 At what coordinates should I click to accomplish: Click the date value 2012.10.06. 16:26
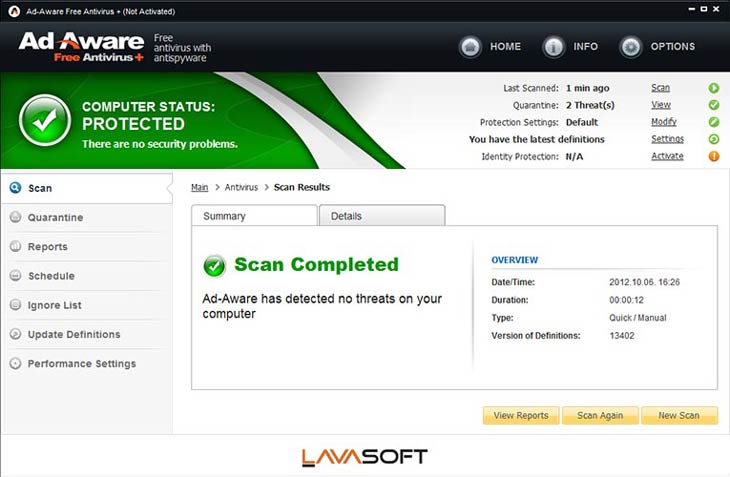tap(644, 282)
